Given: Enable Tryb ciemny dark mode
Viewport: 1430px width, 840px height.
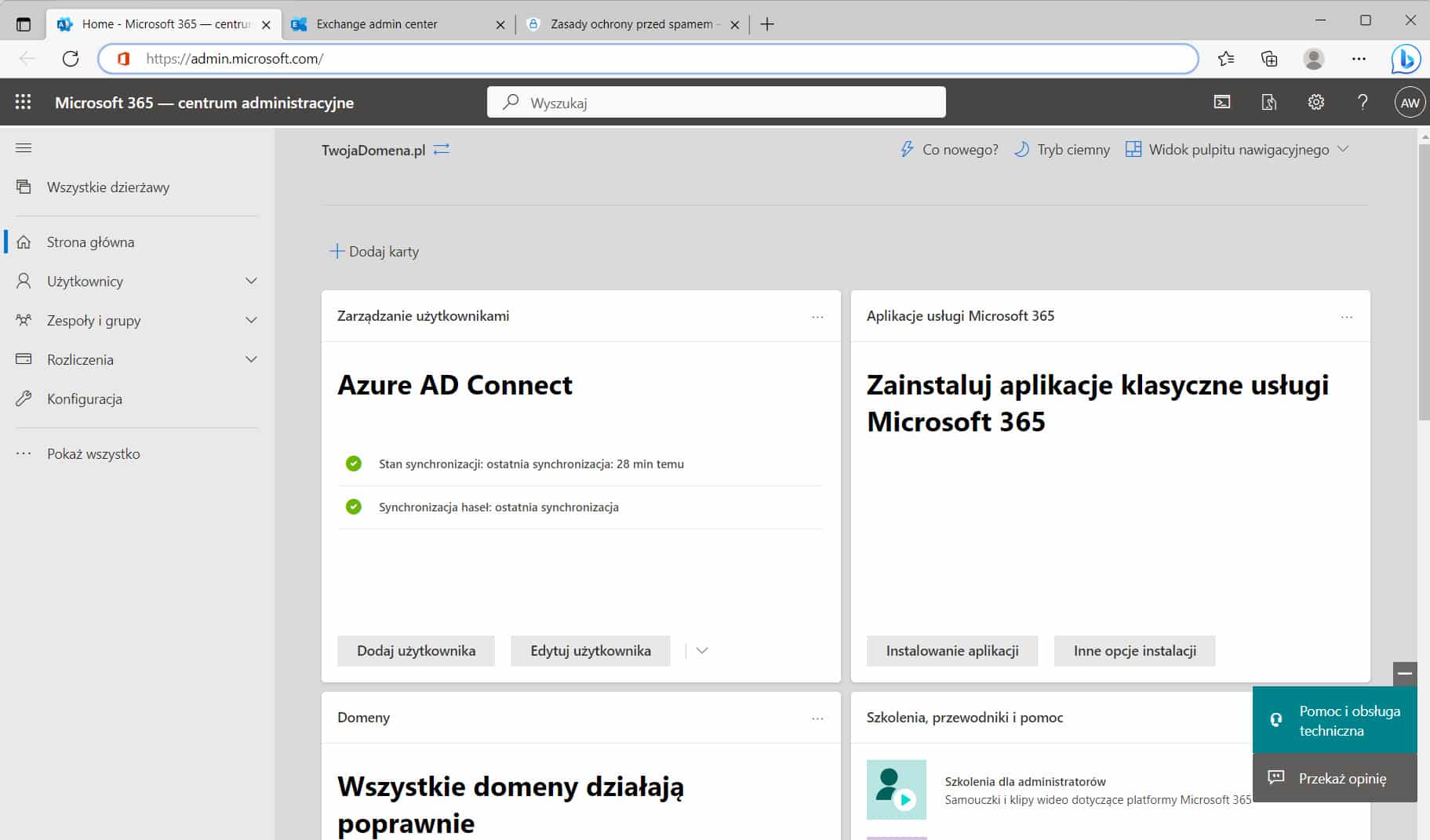Looking at the screenshot, I should pyautogui.click(x=1062, y=149).
